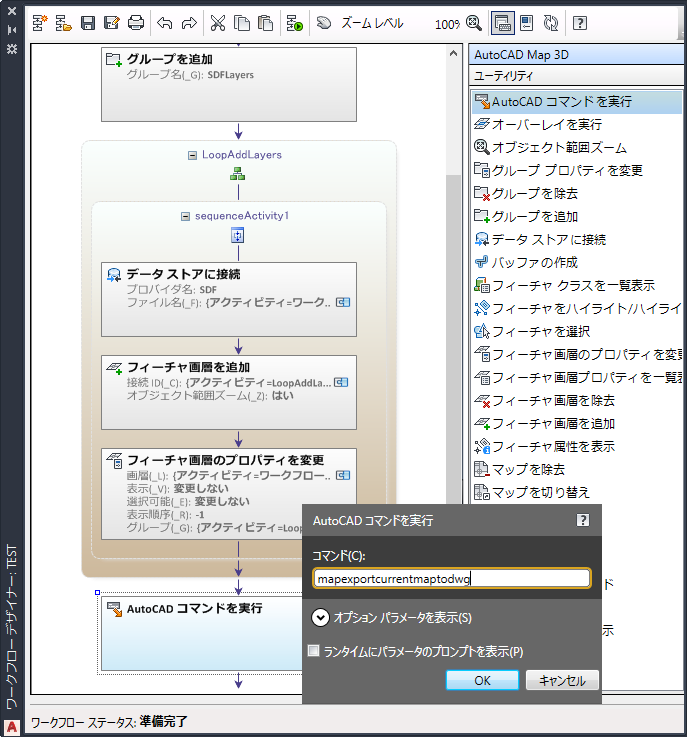Choose バッファの作成 in the activity list
The image size is (687, 737).
click(x=577, y=263)
